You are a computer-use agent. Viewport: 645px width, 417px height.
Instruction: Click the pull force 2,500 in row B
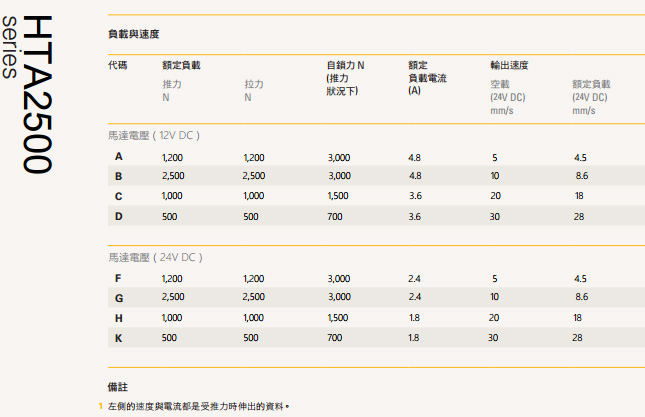(254, 176)
